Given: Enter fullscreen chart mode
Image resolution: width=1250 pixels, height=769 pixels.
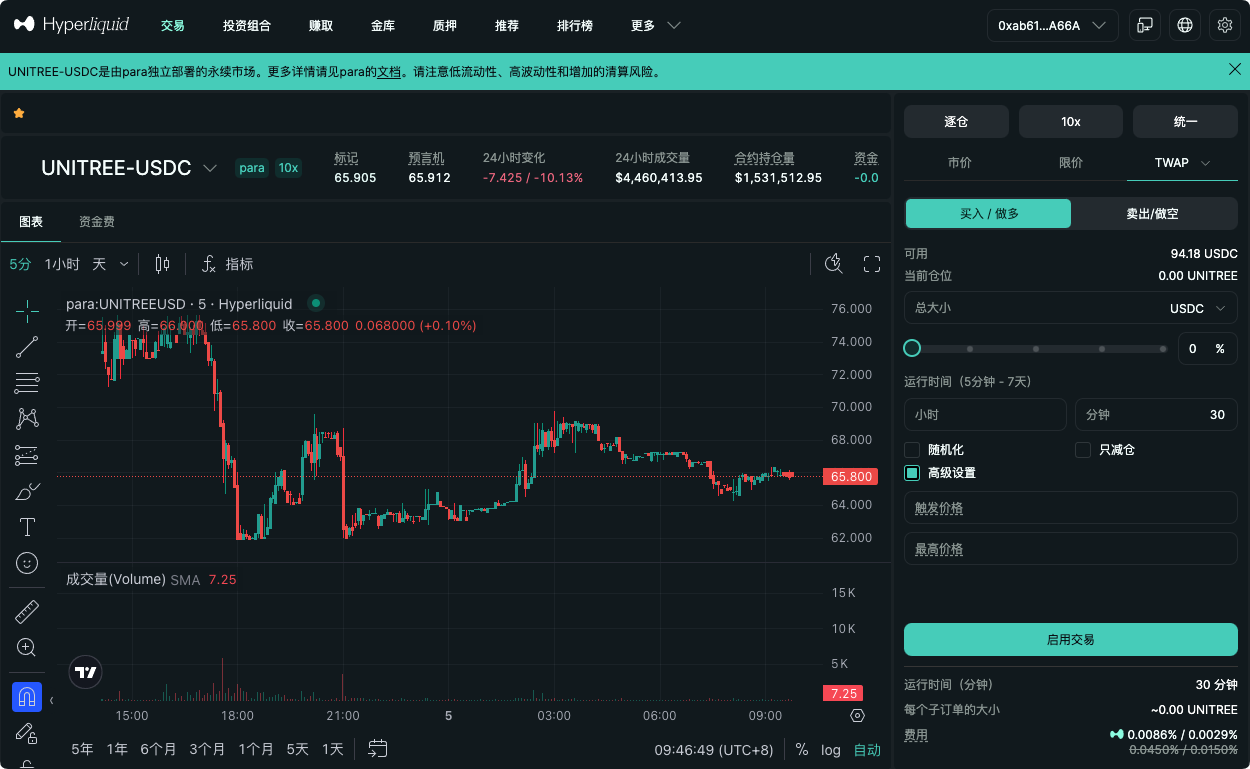Looking at the screenshot, I should [872, 264].
